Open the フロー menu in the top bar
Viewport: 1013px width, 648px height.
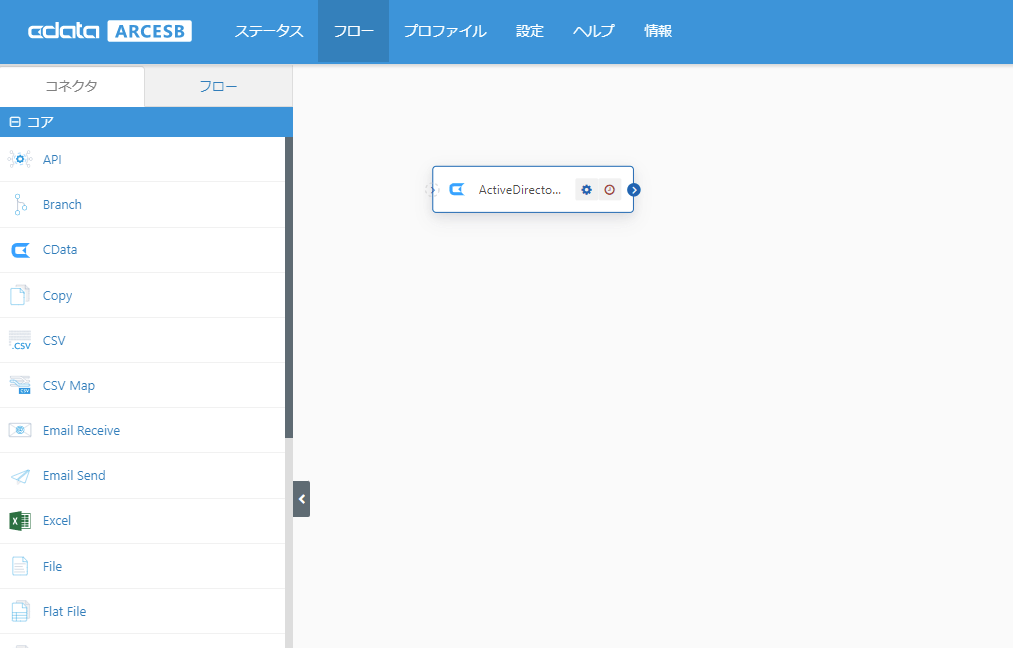point(353,31)
